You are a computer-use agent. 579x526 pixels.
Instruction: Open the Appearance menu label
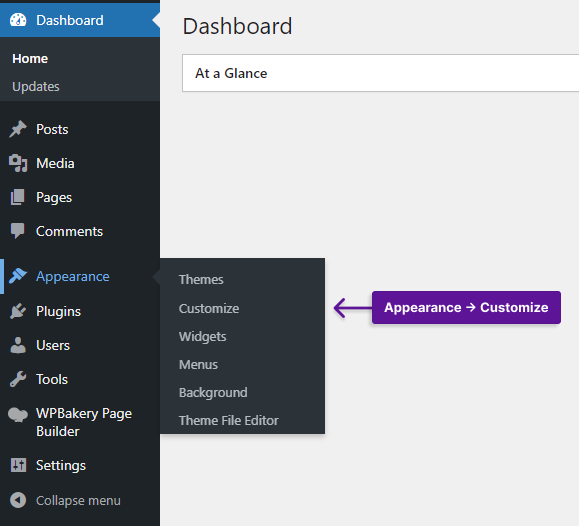(x=73, y=277)
